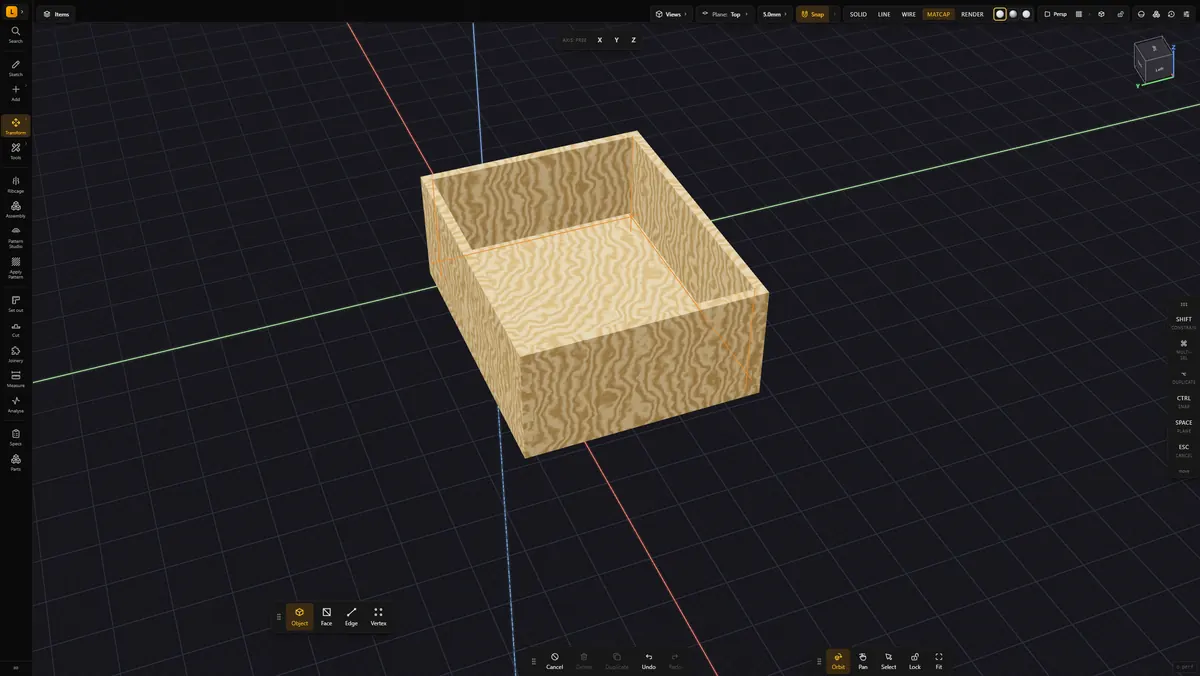Viewport: 1200px width, 676px height.
Task: Open the 5.0mm grid size dropdown
Action: tap(774, 14)
